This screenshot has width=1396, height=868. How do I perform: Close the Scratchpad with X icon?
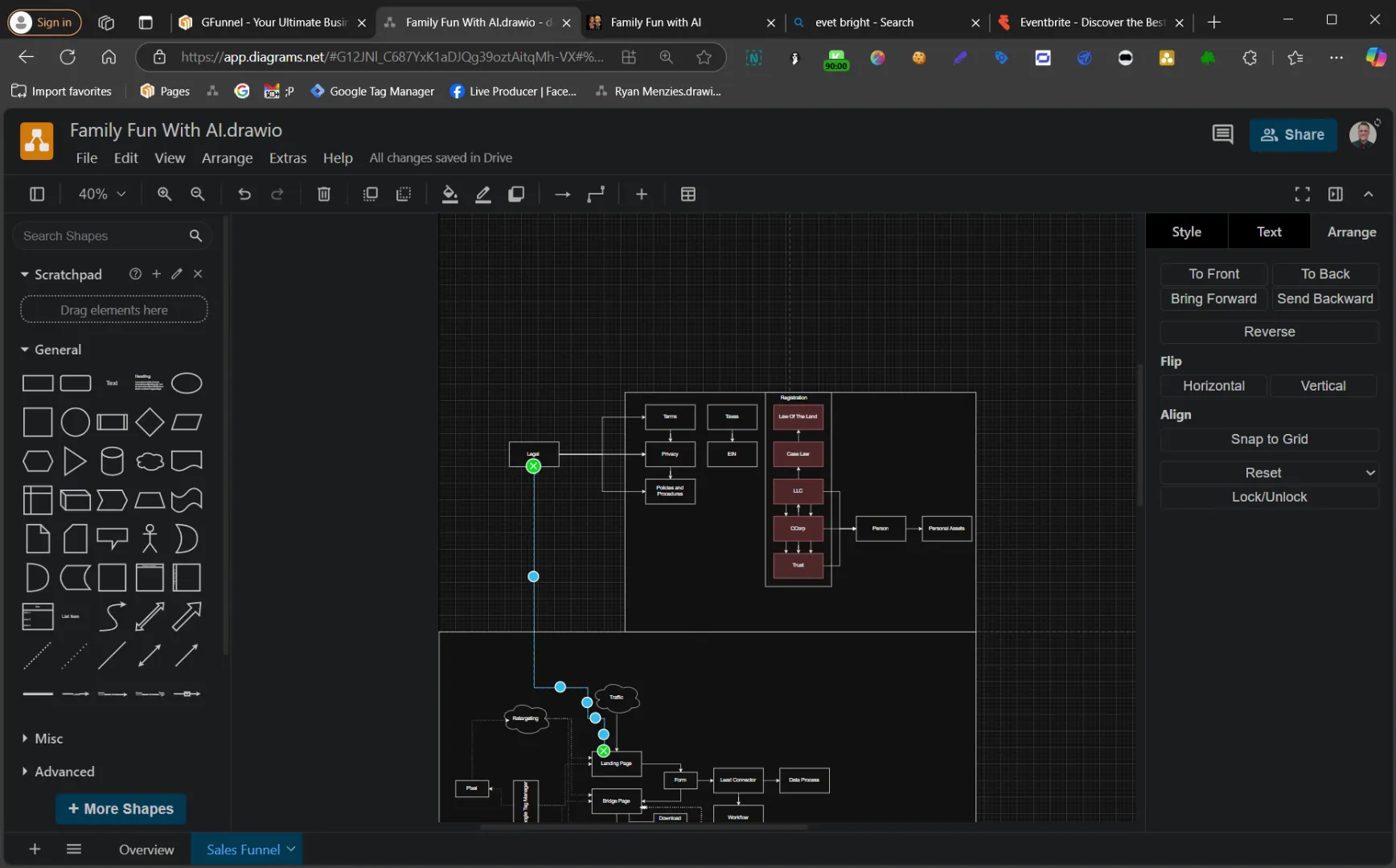pos(198,274)
